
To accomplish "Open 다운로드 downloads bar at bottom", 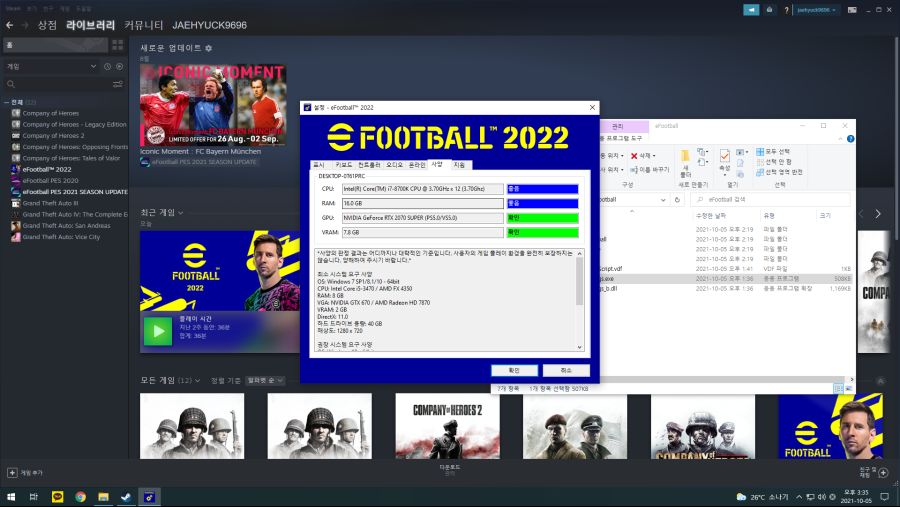I will click(x=450, y=470).
